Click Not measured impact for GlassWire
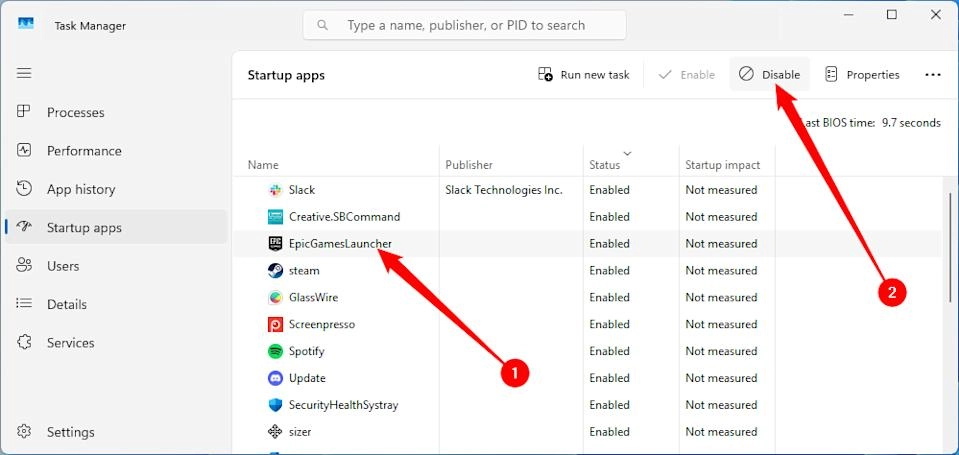Image resolution: width=959 pixels, height=455 pixels. (x=721, y=297)
